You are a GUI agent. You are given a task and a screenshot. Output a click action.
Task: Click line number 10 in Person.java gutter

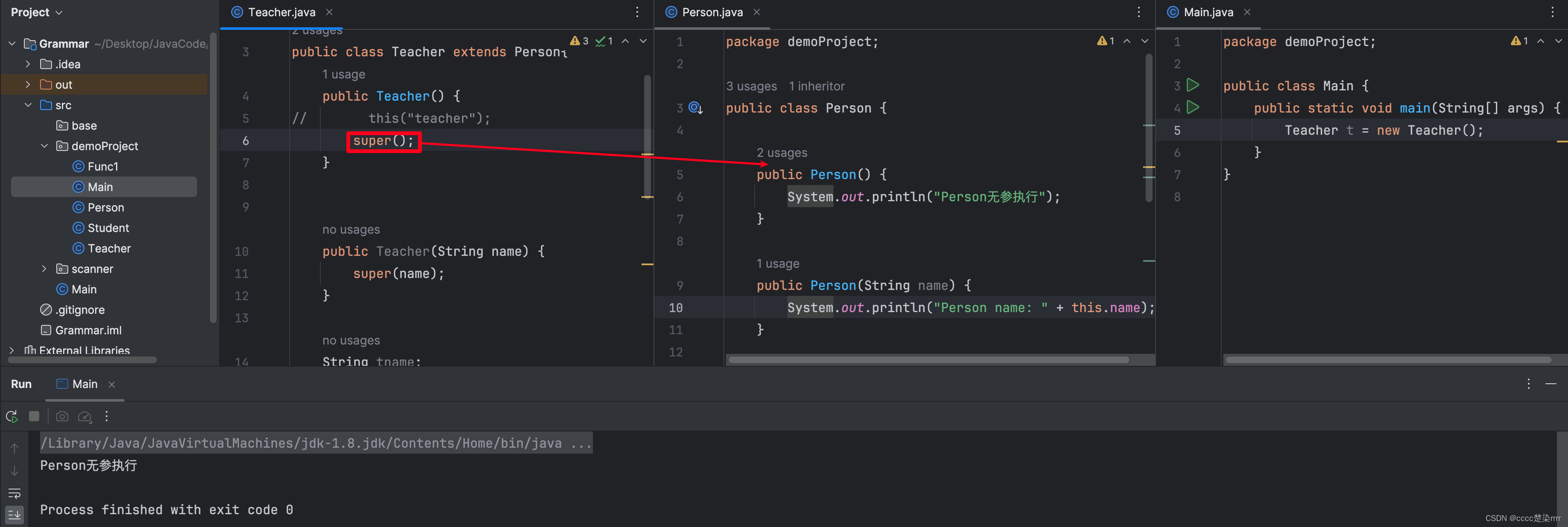click(x=675, y=308)
